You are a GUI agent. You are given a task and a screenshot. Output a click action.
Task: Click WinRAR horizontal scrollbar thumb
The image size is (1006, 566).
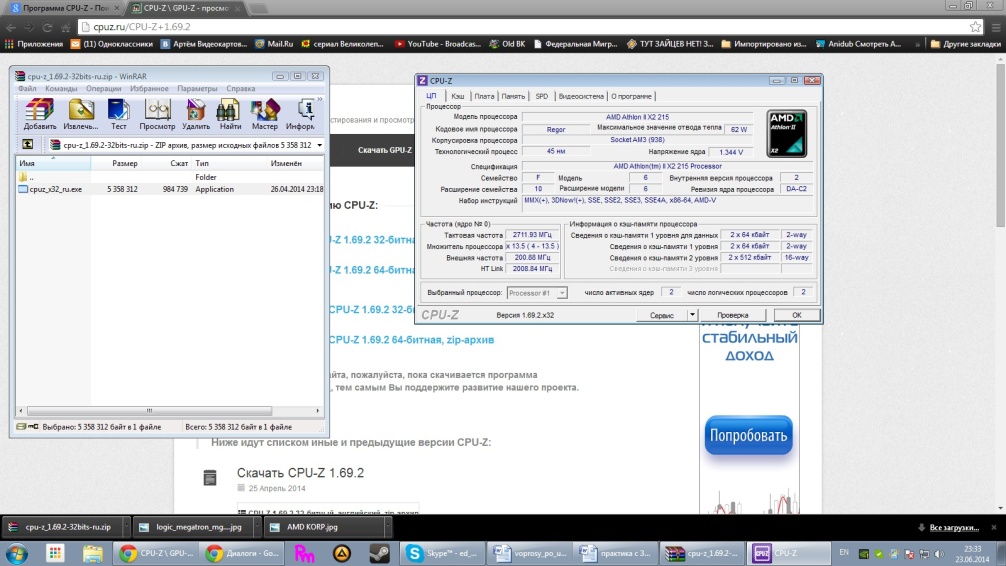click(x=149, y=411)
